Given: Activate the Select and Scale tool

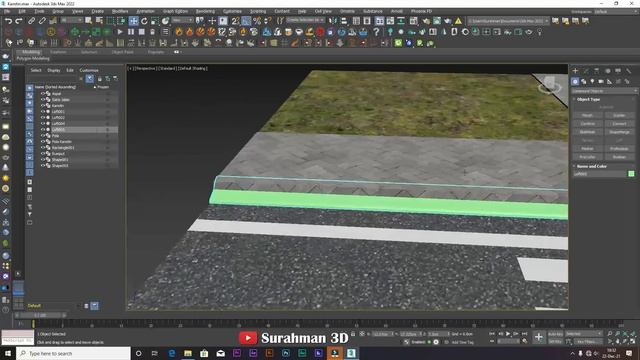Looking at the screenshot, I should pyautogui.click(x=155, y=20).
